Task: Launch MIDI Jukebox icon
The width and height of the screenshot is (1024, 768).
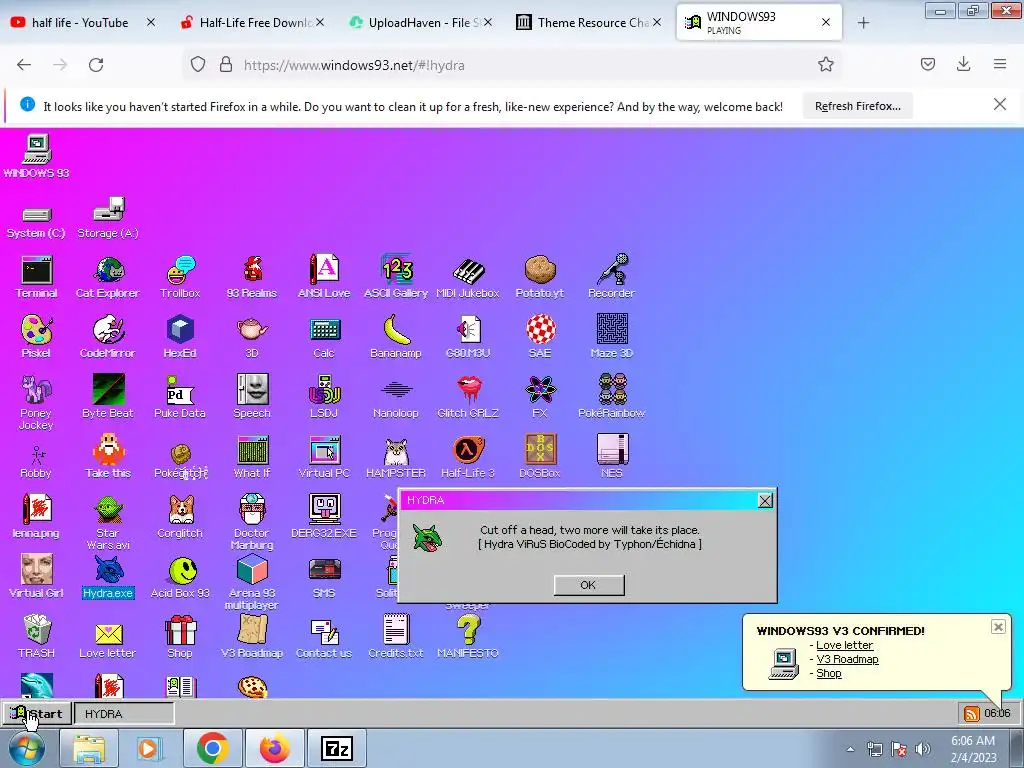Action: (x=468, y=277)
